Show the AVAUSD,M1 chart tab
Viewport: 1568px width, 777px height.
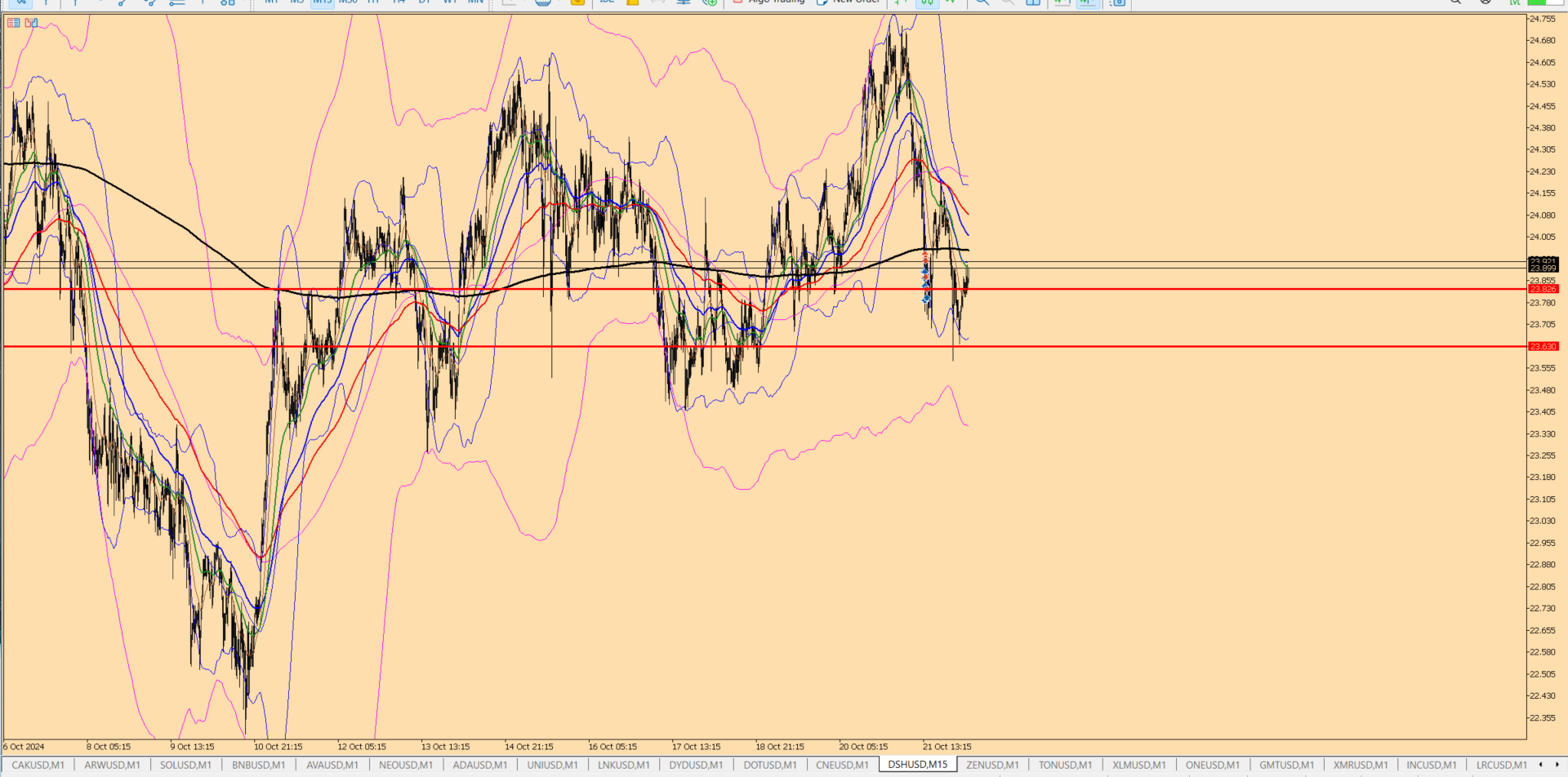coord(332,765)
